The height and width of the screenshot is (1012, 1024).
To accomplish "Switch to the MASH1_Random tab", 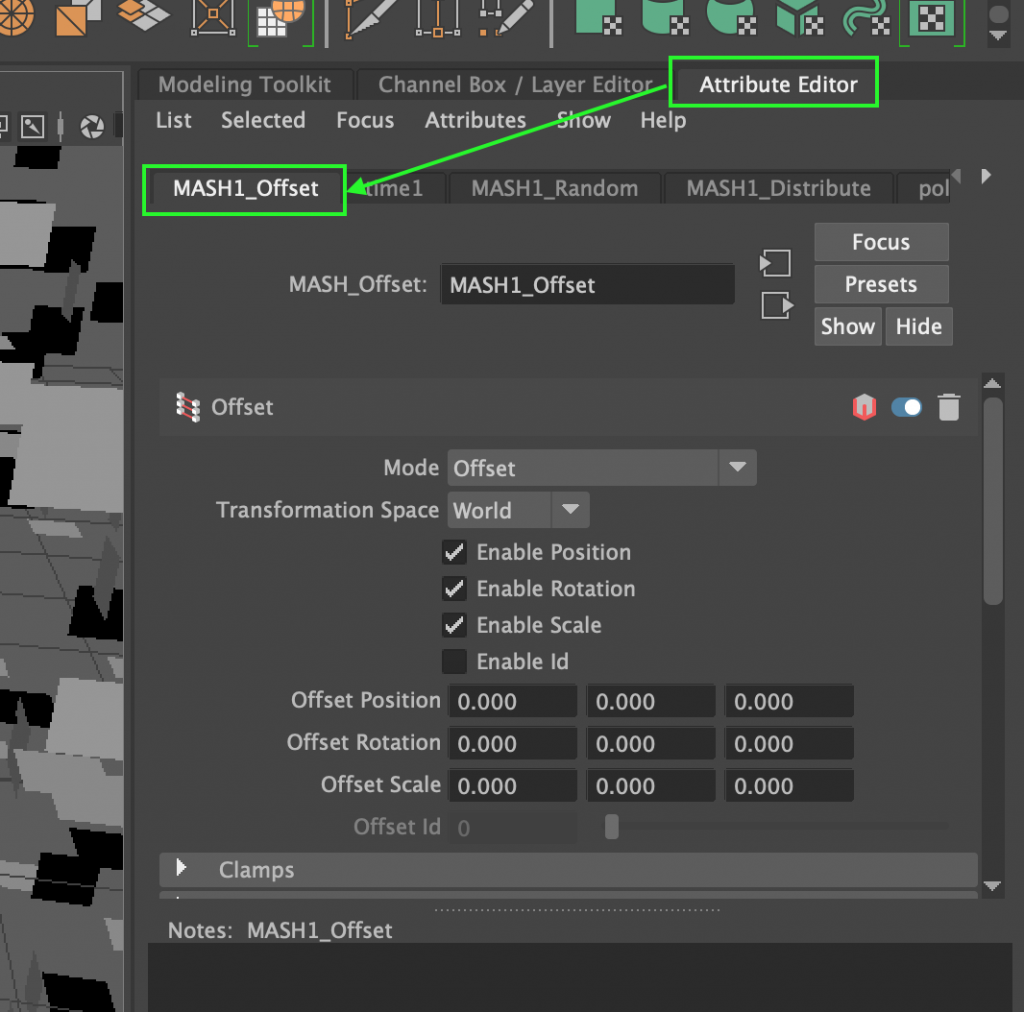I will (555, 187).
